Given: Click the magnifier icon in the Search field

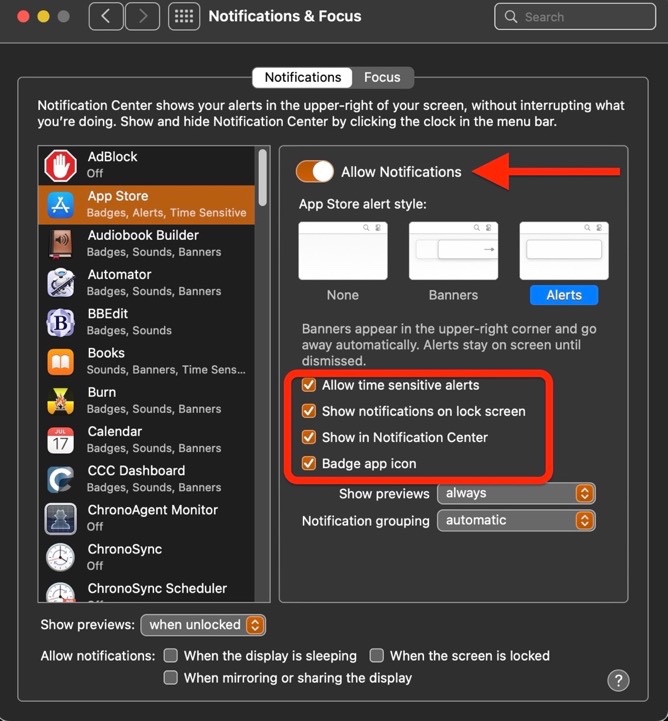Looking at the screenshot, I should (510, 17).
